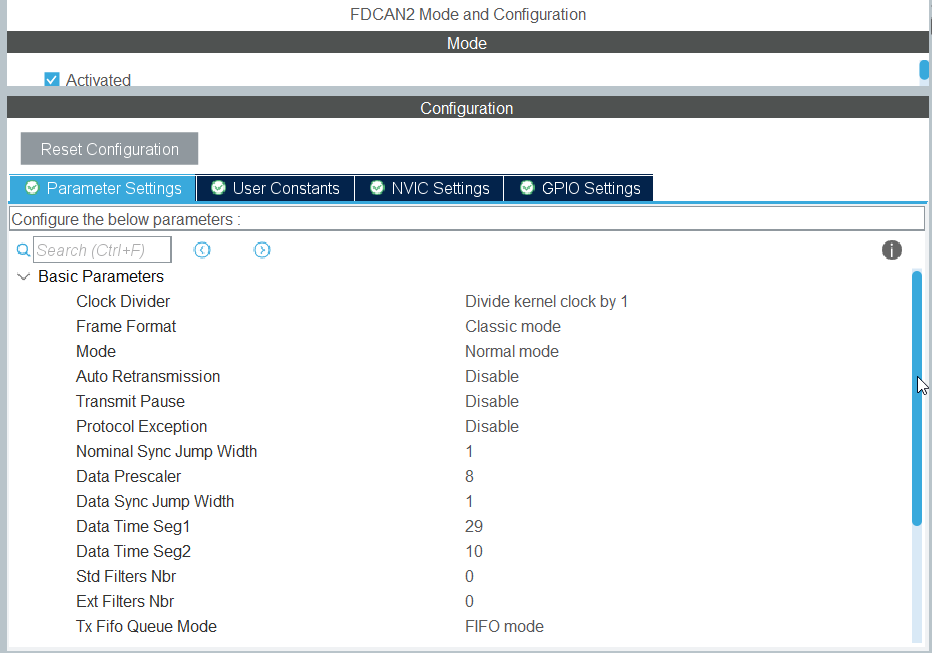
Task: Select the Data Time Seg1 label
Action: [133, 526]
